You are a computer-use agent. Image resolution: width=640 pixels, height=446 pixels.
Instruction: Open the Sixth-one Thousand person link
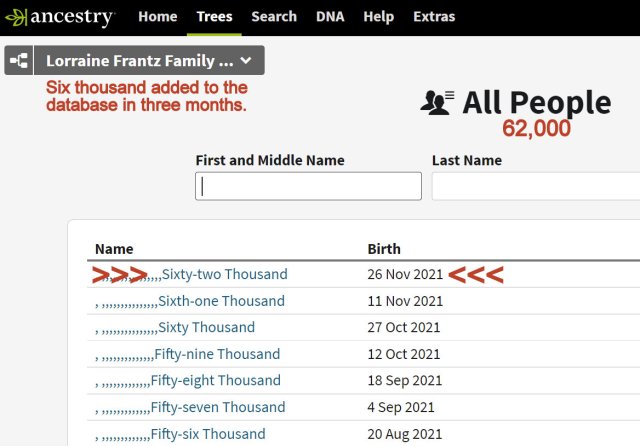tap(222, 301)
